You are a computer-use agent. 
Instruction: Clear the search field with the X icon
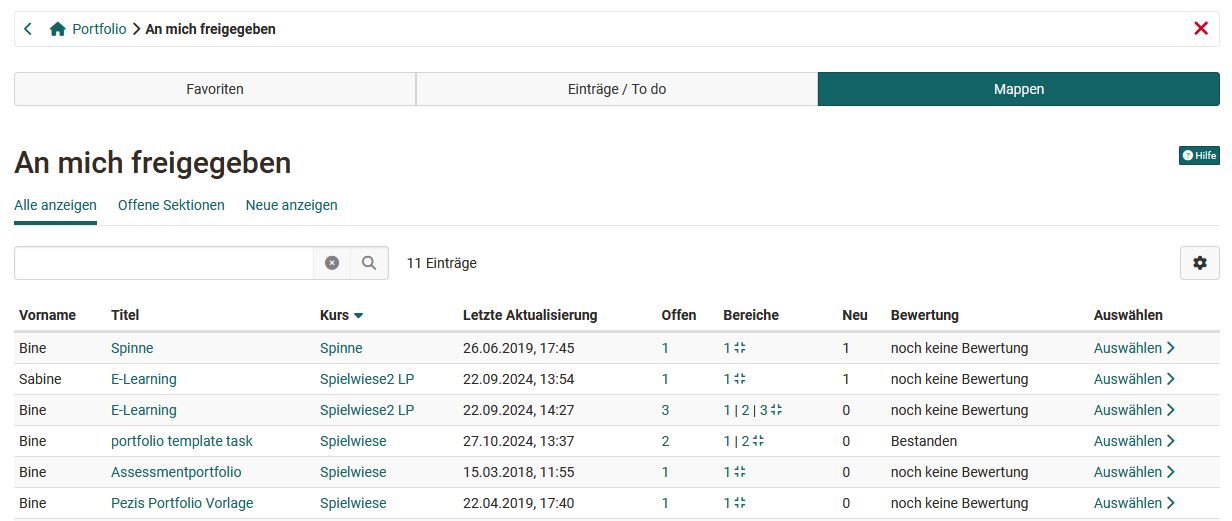pyautogui.click(x=332, y=263)
